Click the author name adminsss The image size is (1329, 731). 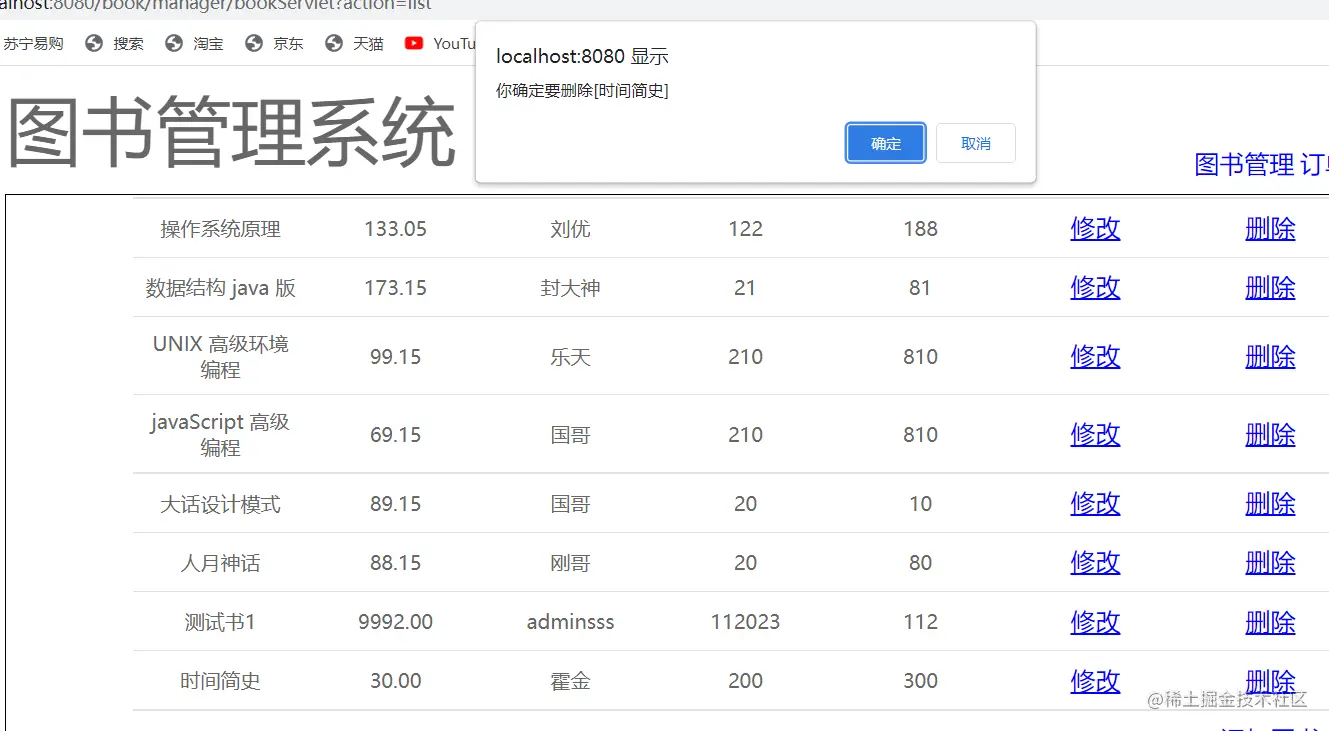click(570, 622)
